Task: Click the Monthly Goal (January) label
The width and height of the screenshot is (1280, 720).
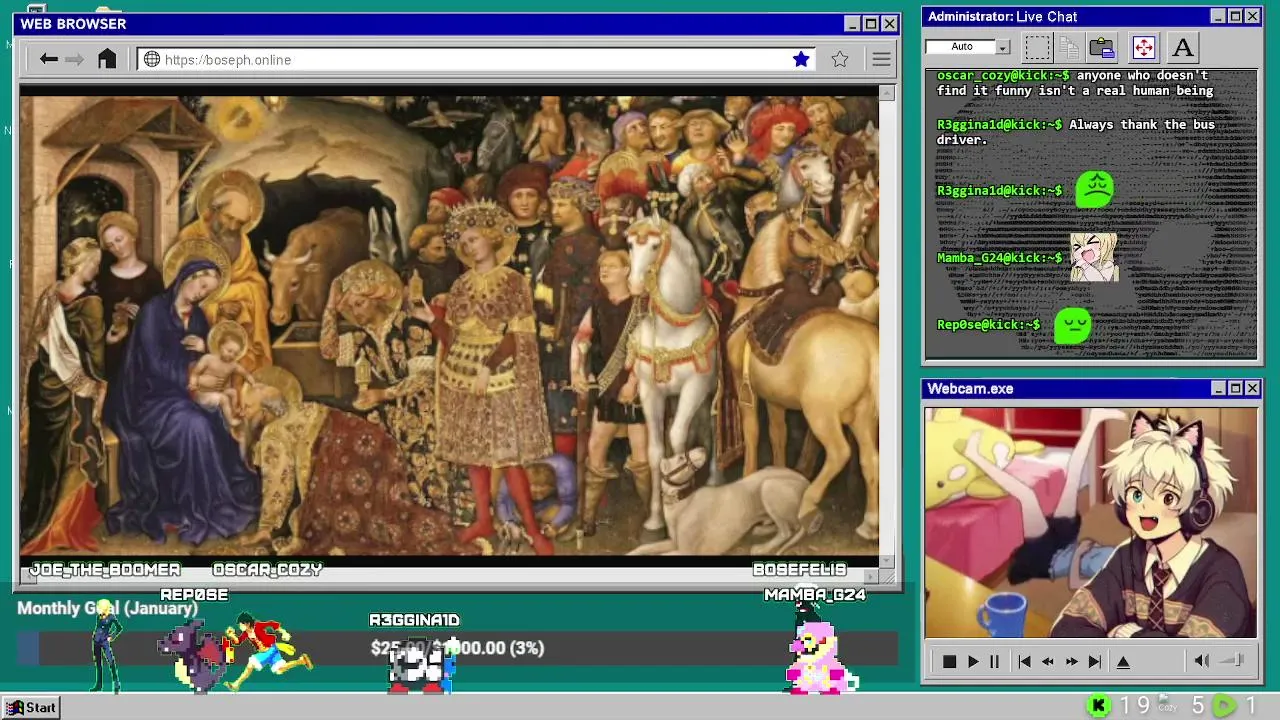Action: (107, 608)
